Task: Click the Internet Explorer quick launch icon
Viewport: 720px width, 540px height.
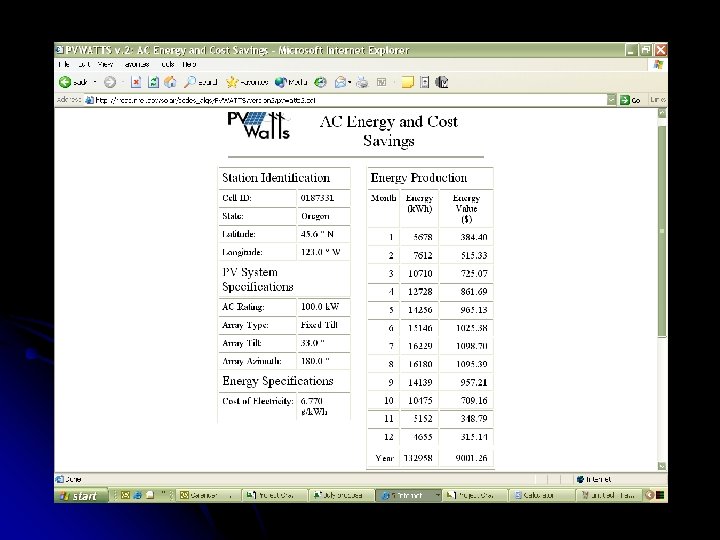Action: (x=137, y=495)
